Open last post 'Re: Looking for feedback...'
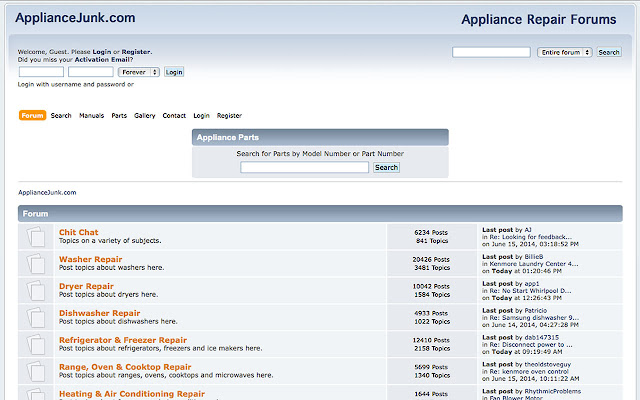Viewport: 640px width, 400px height. pos(531,237)
